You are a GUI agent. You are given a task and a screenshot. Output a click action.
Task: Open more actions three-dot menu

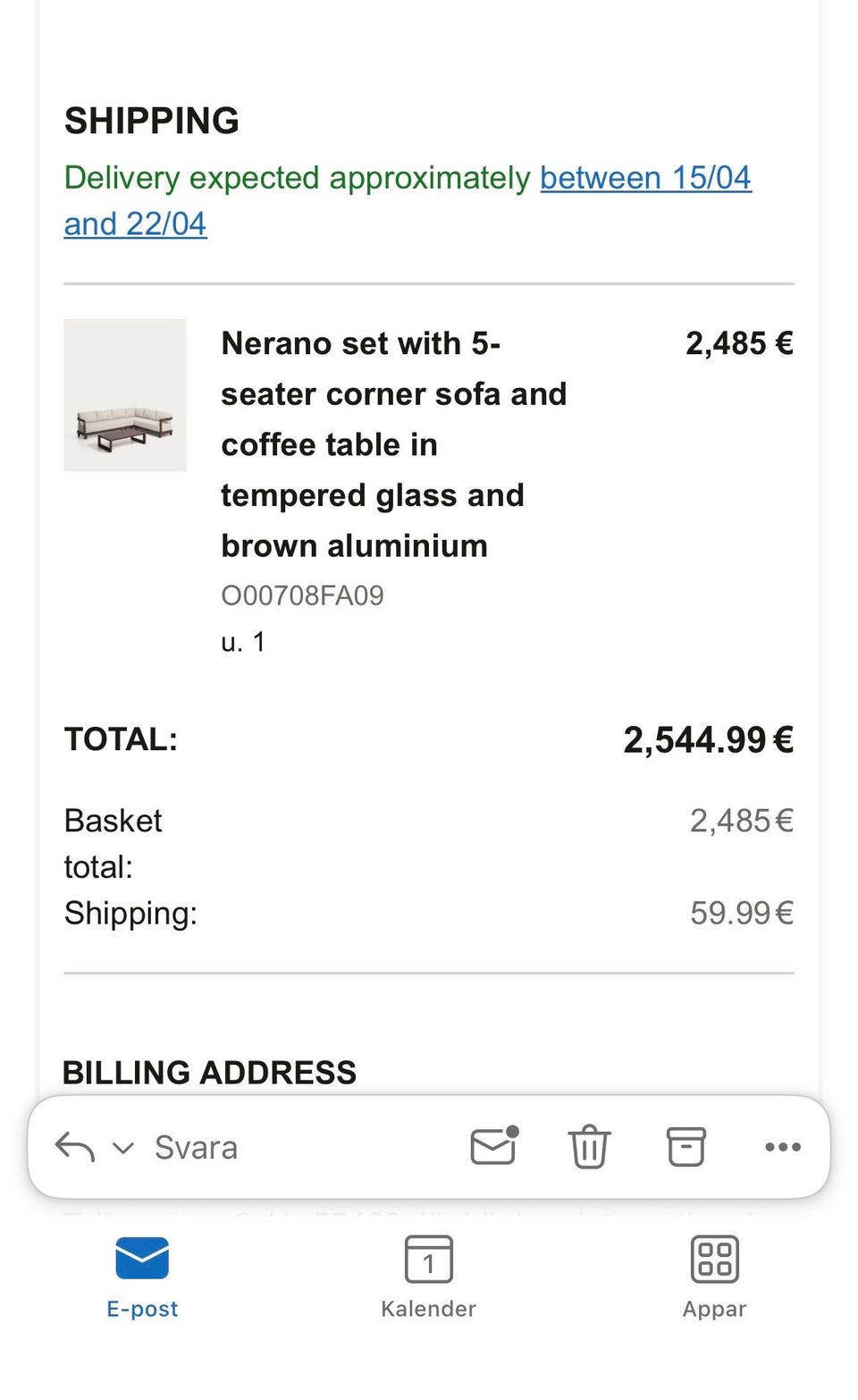[x=783, y=1147]
